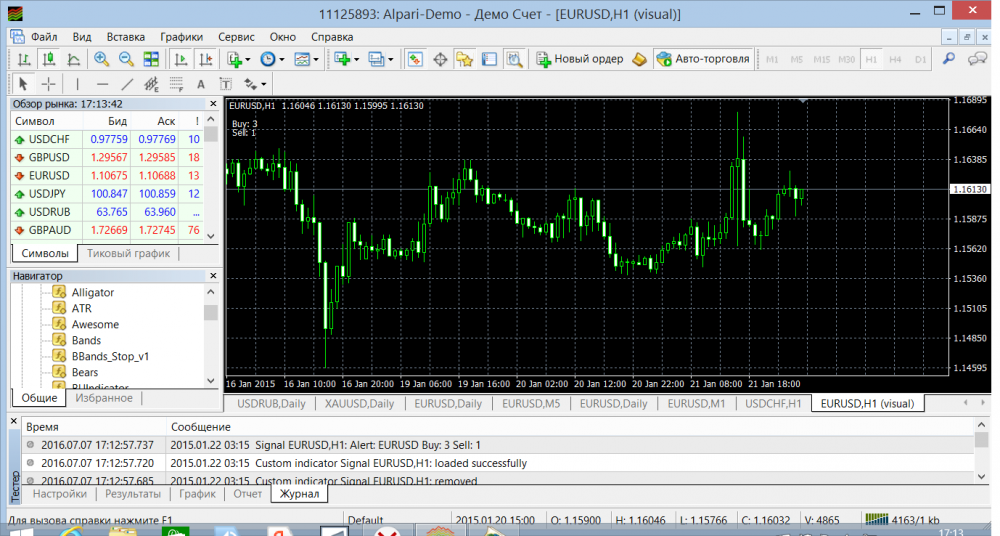
Task: Select the Fibonacci retracement tool
Action: click(176, 84)
